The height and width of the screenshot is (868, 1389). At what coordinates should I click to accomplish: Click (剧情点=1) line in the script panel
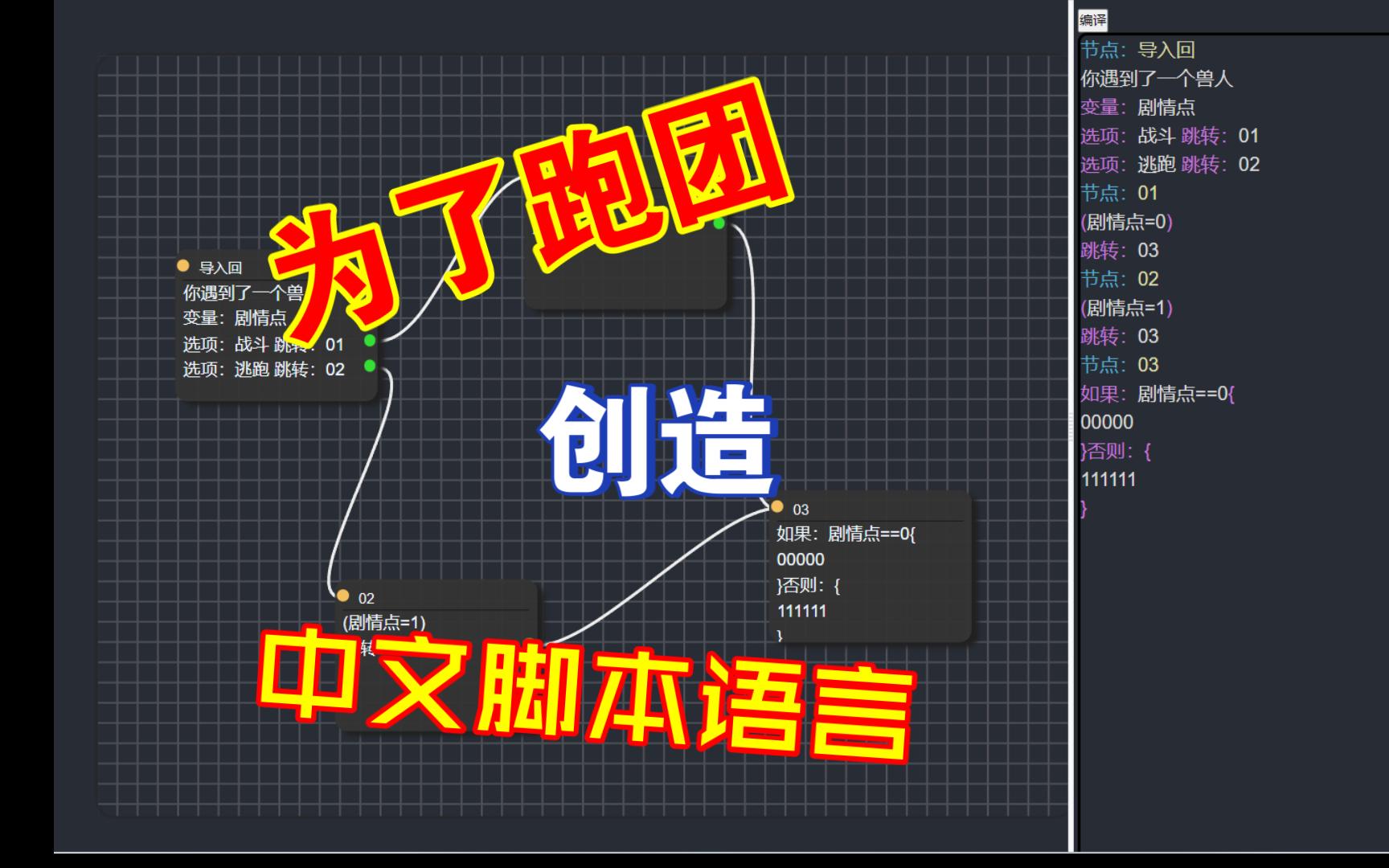1127,308
